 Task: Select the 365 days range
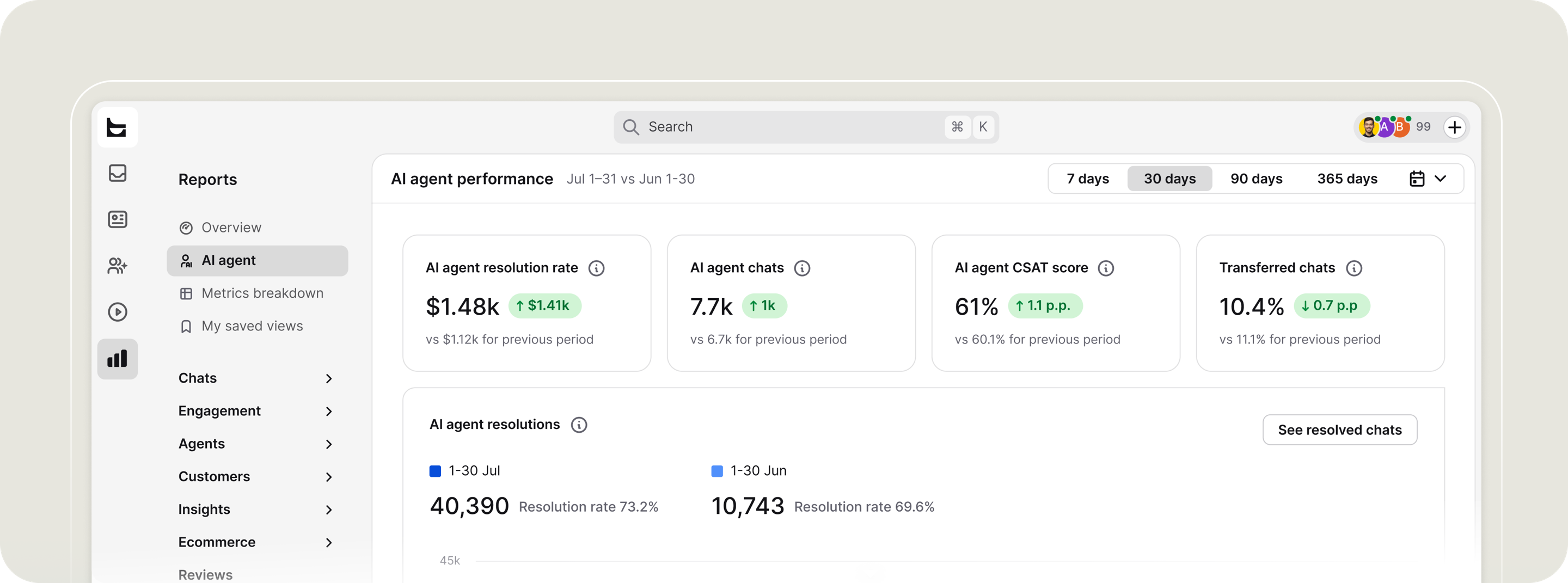coord(1347,179)
